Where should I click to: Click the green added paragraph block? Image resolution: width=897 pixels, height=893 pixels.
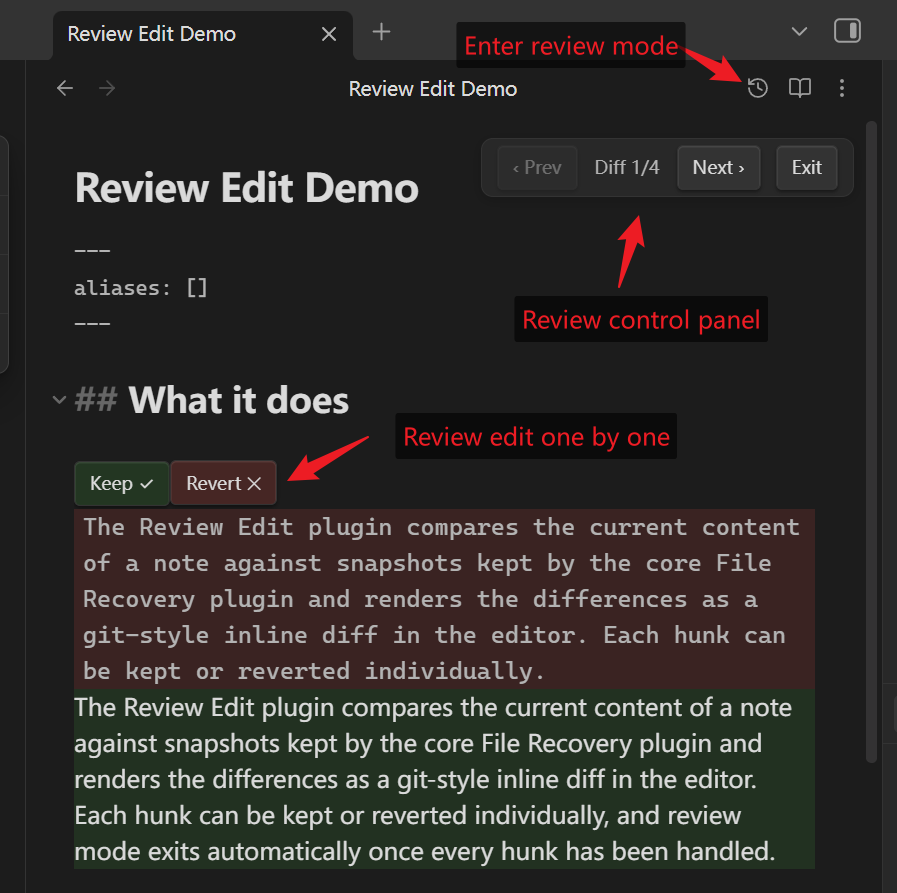[444, 779]
